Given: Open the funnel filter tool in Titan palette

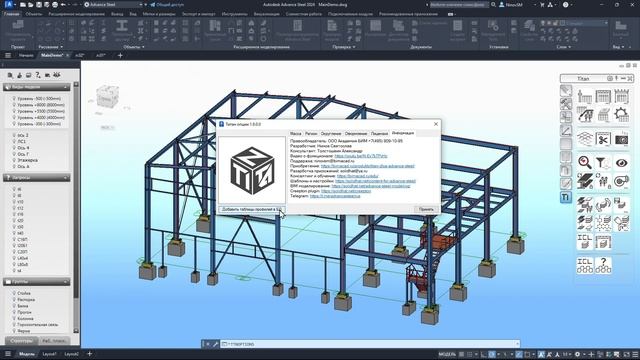Looking at the screenshot, I should click(x=603, y=162).
